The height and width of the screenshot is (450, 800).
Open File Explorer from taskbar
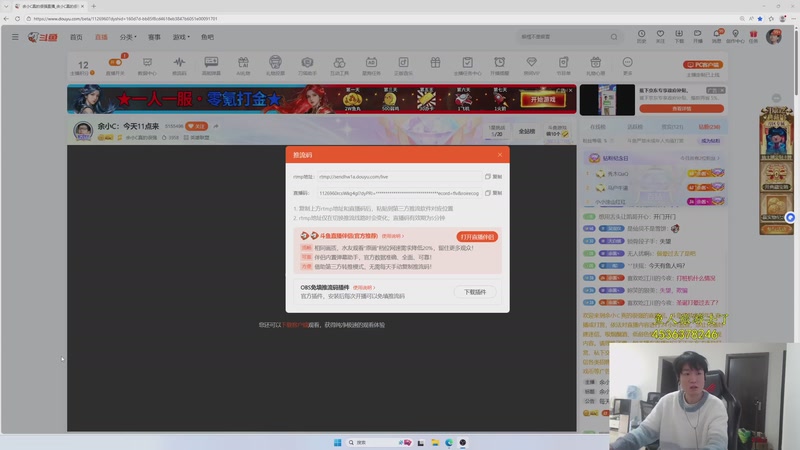coord(435,442)
